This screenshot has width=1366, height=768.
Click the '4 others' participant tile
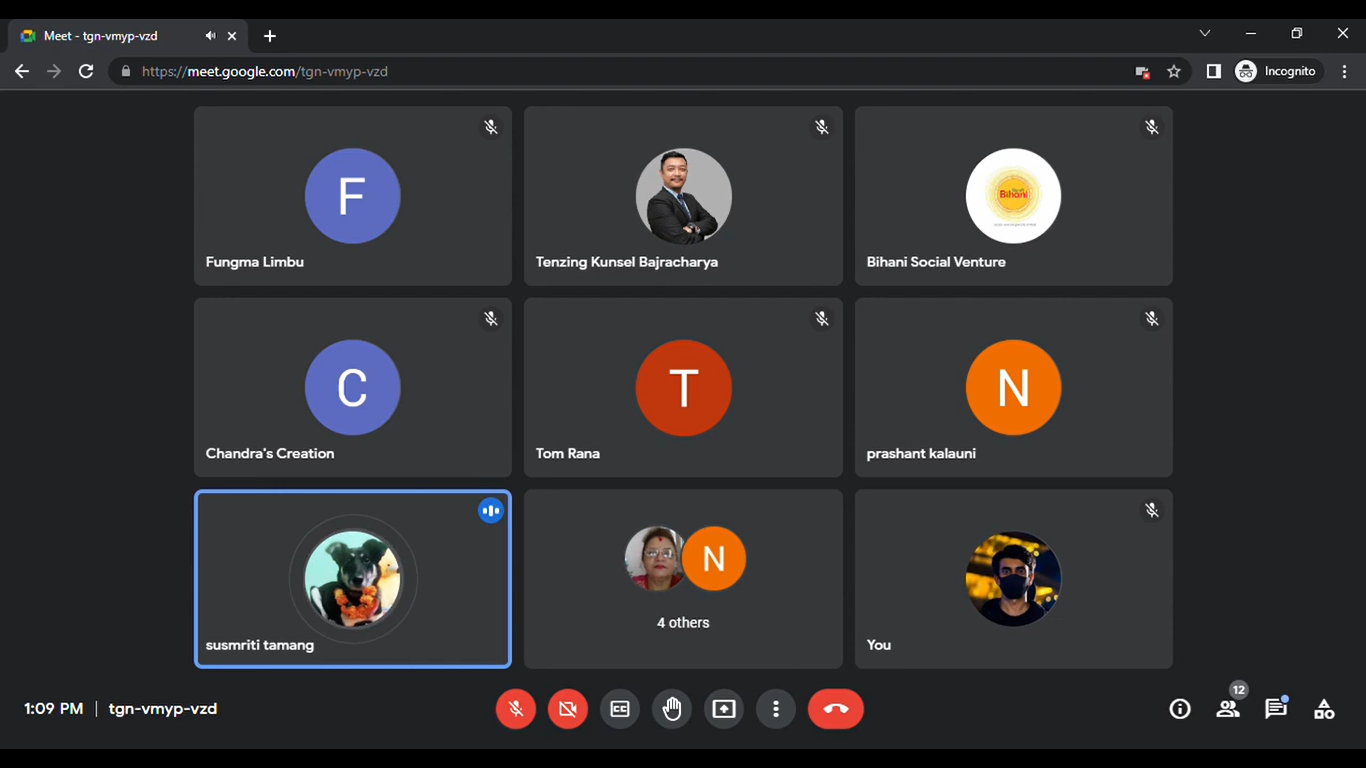(683, 579)
